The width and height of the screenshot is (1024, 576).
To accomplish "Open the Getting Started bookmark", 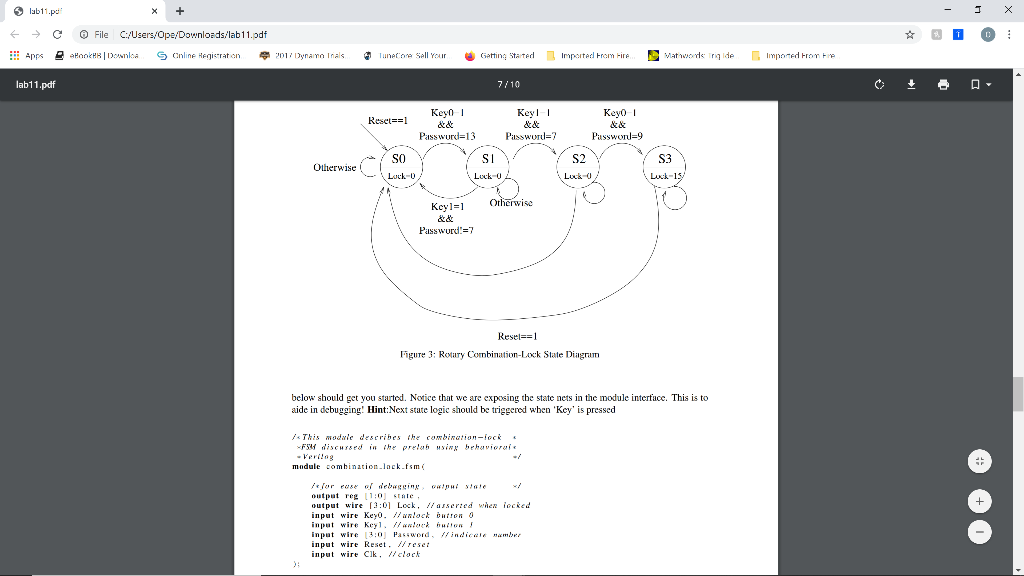I will [500, 56].
